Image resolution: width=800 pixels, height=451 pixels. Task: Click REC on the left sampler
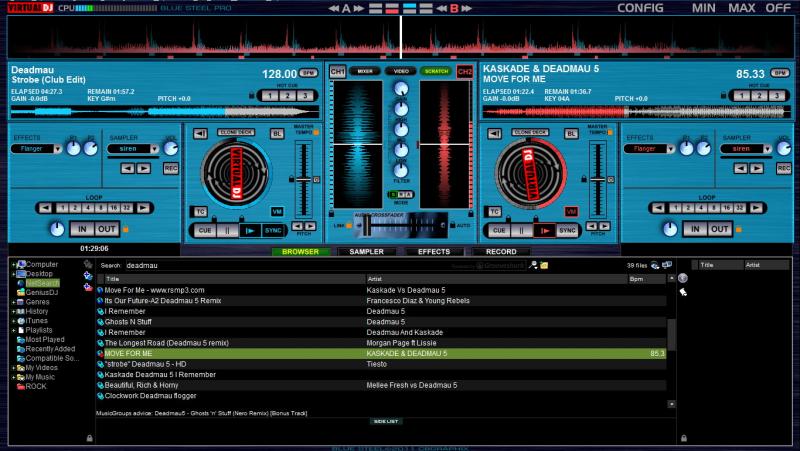point(171,168)
